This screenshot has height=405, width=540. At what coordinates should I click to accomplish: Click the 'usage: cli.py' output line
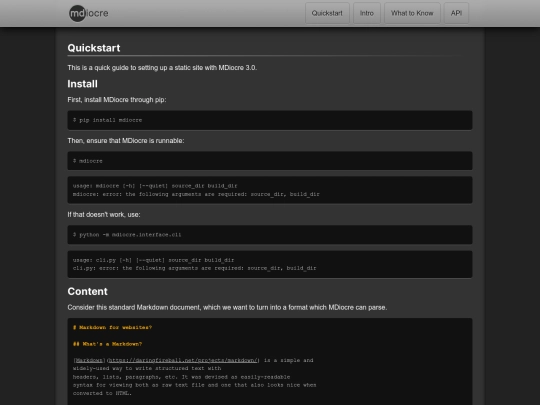tap(153, 260)
